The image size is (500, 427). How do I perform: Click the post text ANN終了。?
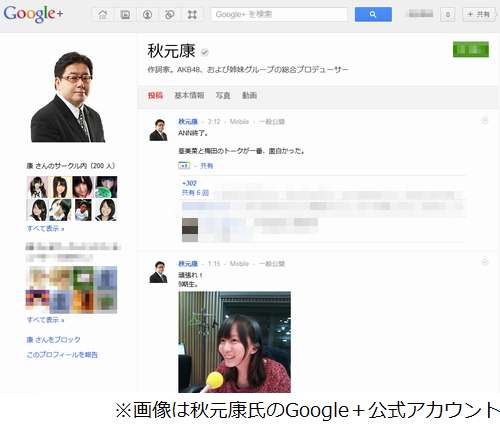pos(193,133)
